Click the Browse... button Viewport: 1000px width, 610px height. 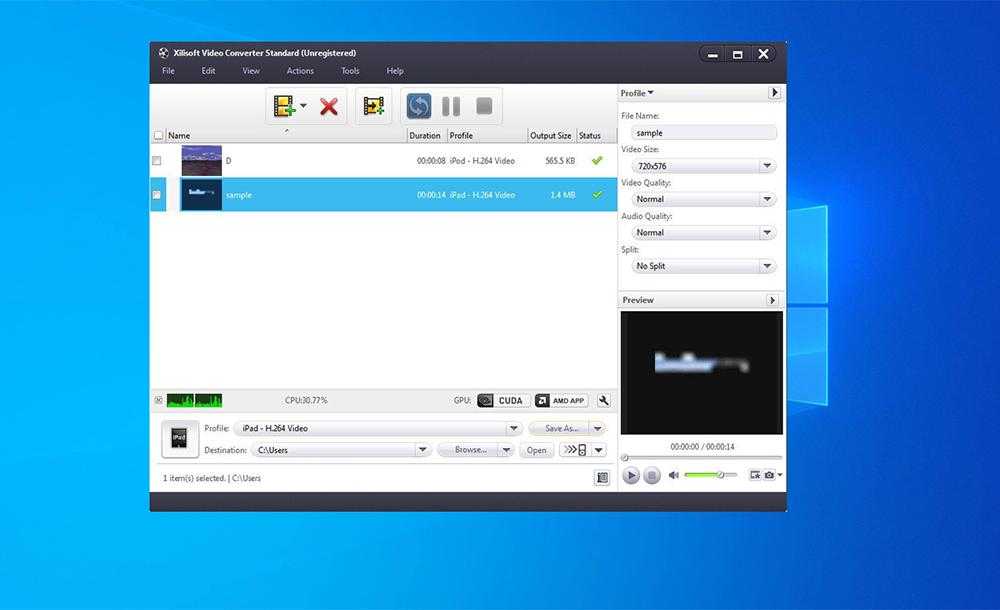[x=470, y=450]
